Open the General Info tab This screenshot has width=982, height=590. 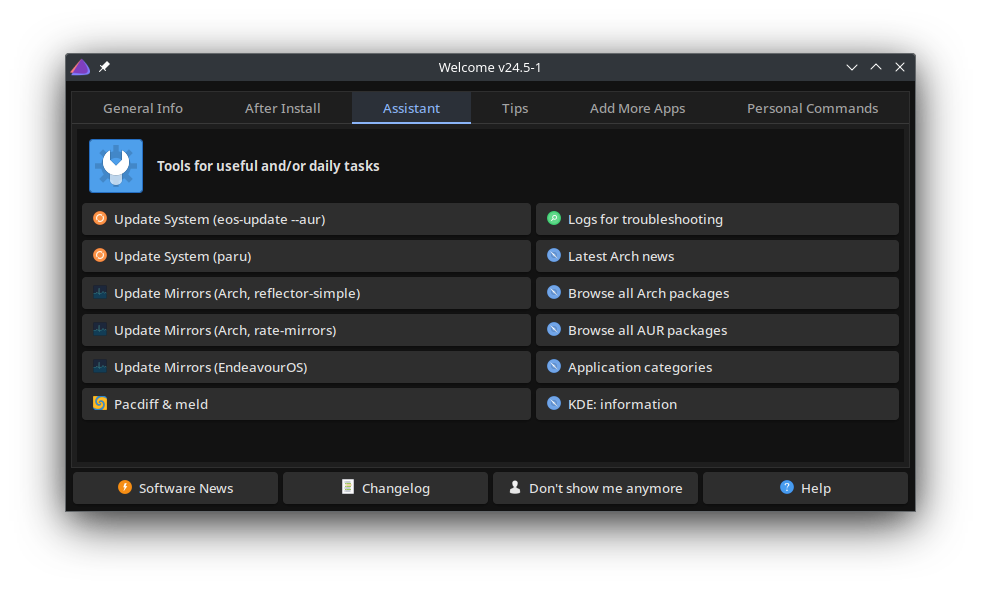[143, 108]
